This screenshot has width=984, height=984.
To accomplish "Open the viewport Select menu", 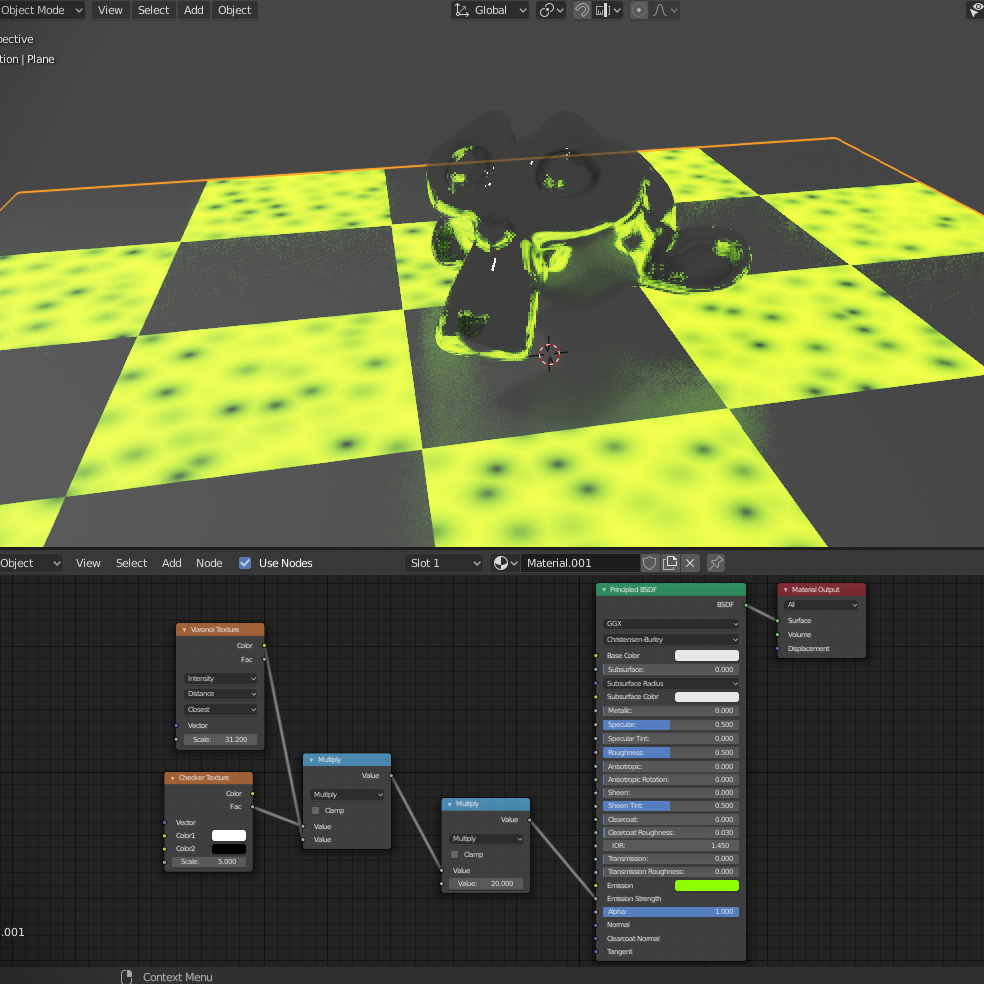I will coord(153,10).
